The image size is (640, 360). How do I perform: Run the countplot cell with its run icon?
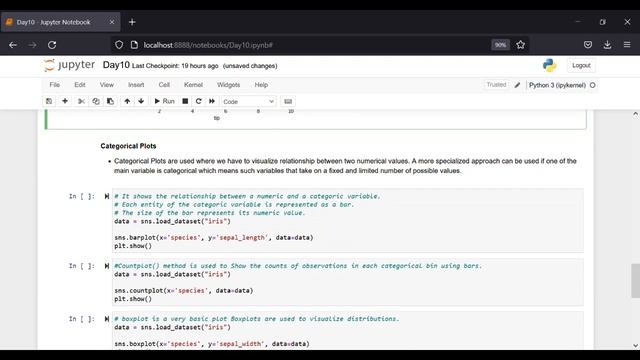tap(107, 266)
